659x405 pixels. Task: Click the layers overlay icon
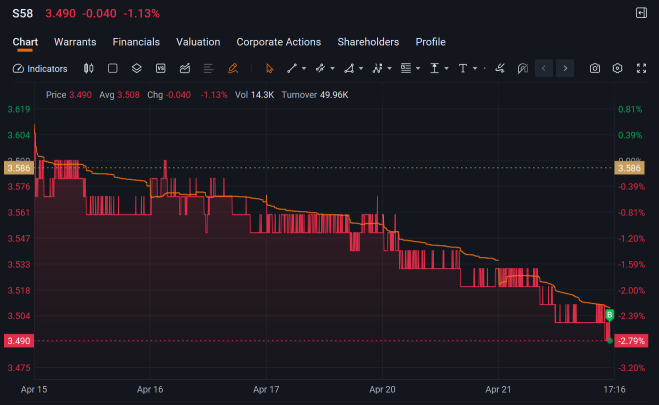(137, 68)
